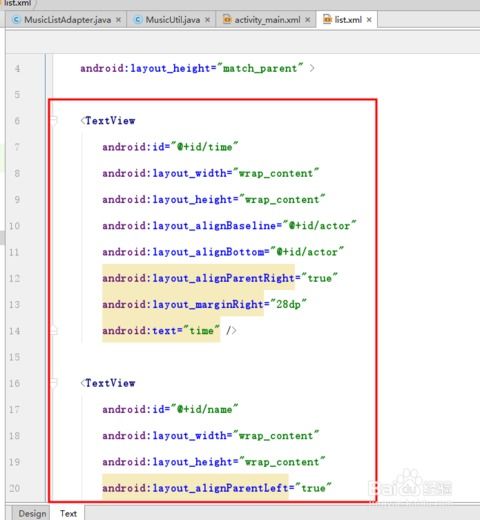Switch to the MusicUtil.java tab
The image size is (480, 520).
click(172, 20)
